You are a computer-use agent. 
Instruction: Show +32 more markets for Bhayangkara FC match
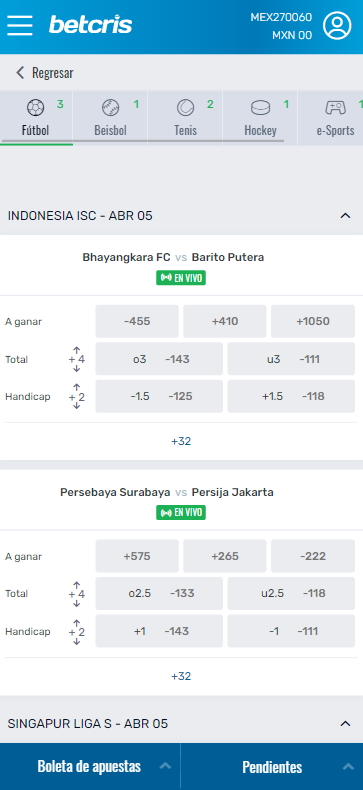tap(181, 441)
